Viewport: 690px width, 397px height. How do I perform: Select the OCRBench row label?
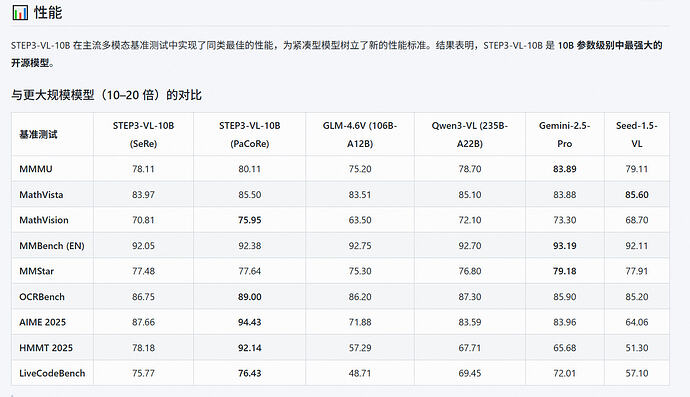point(42,297)
